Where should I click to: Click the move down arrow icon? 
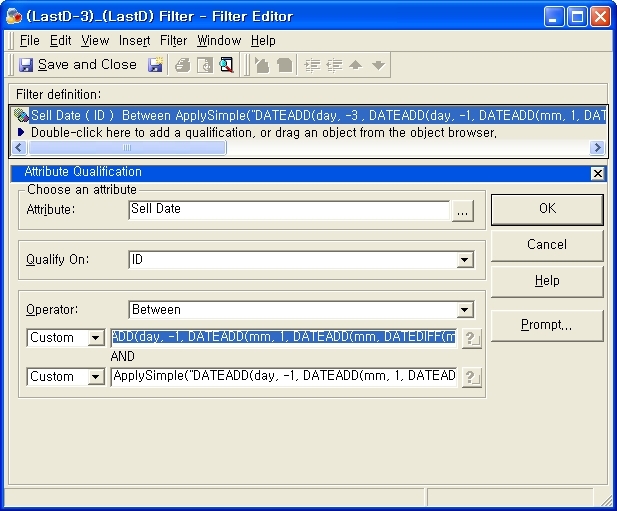377,65
